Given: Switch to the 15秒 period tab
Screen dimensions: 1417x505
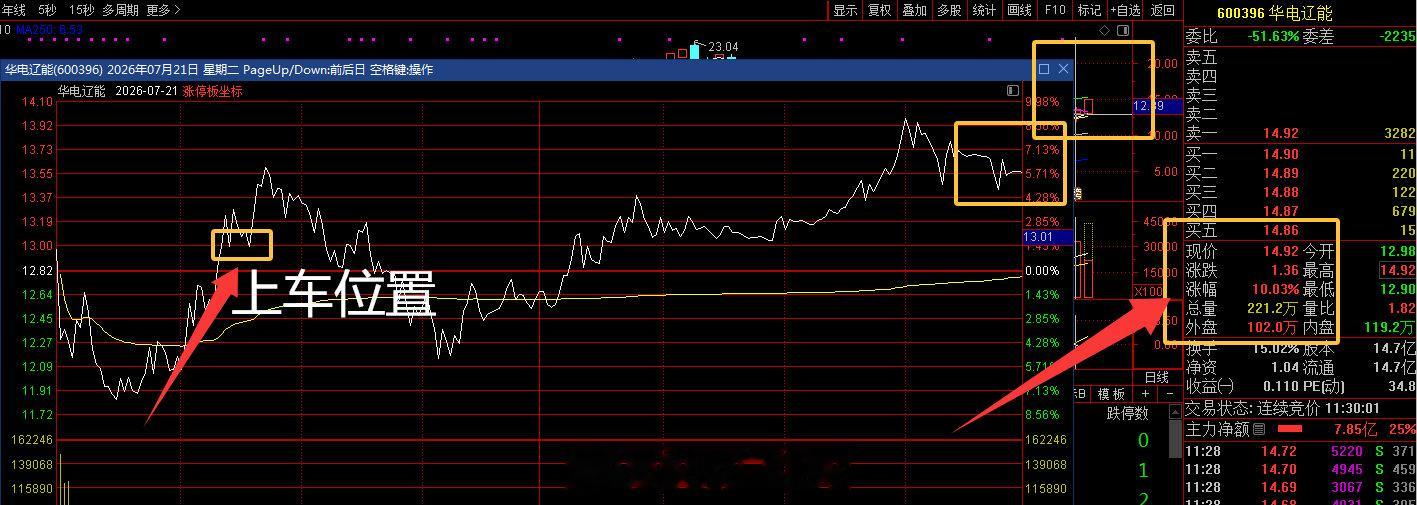Looking at the screenshot, I should coord(82,10).
